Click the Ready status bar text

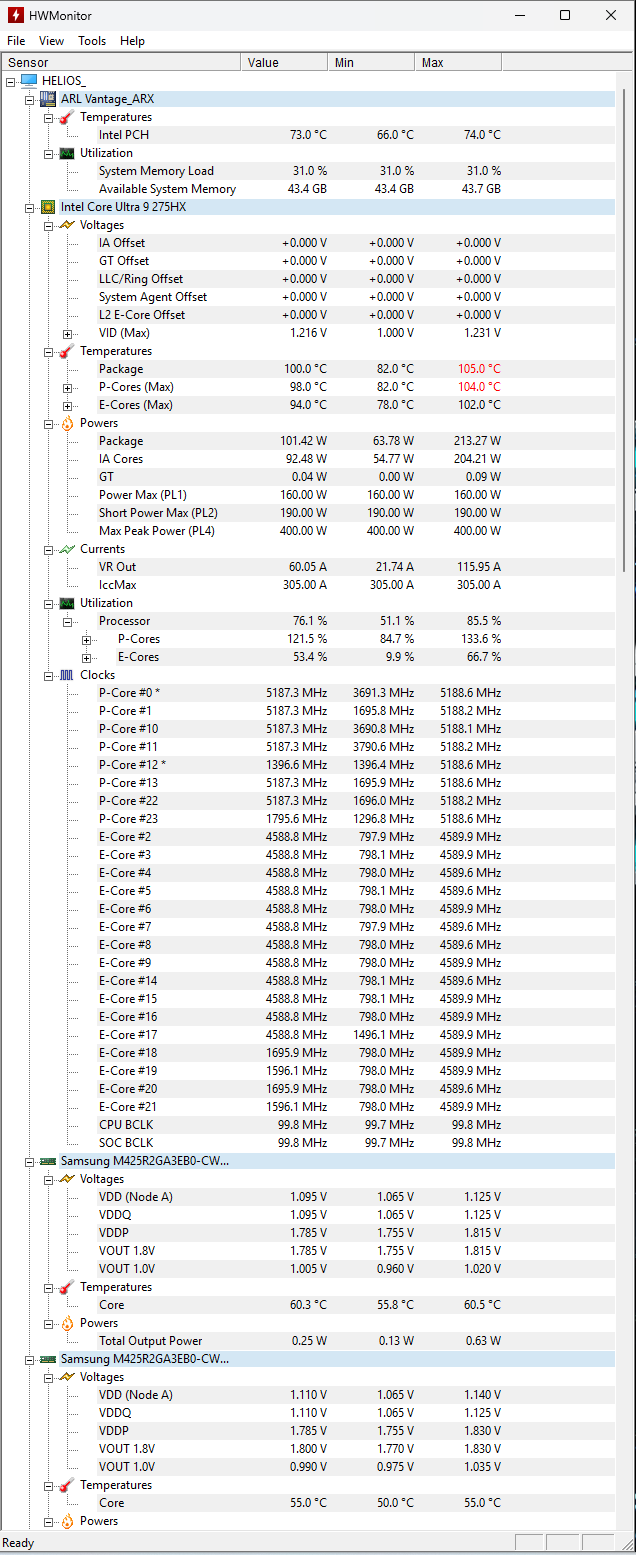point(20,1543)
